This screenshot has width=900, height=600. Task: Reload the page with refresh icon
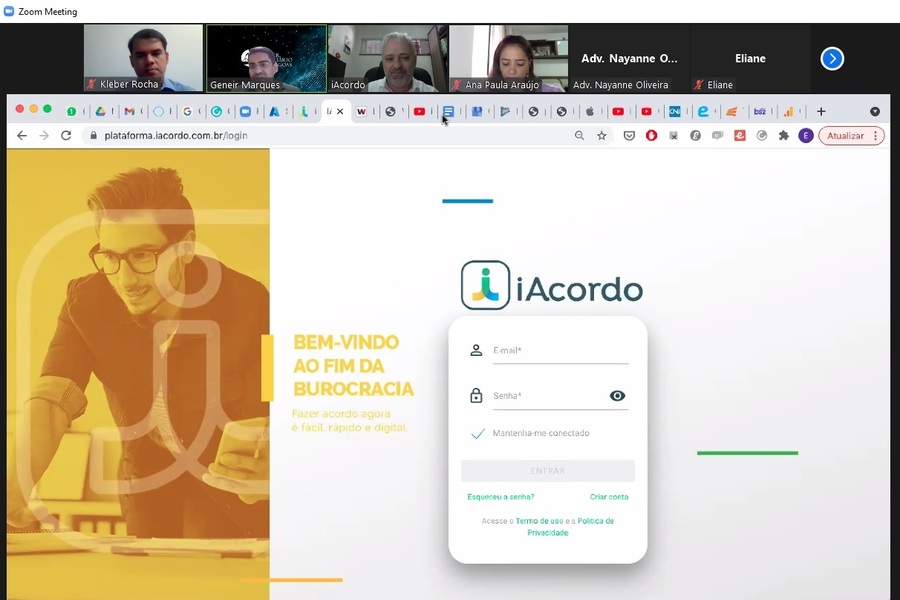pos(66,136)
